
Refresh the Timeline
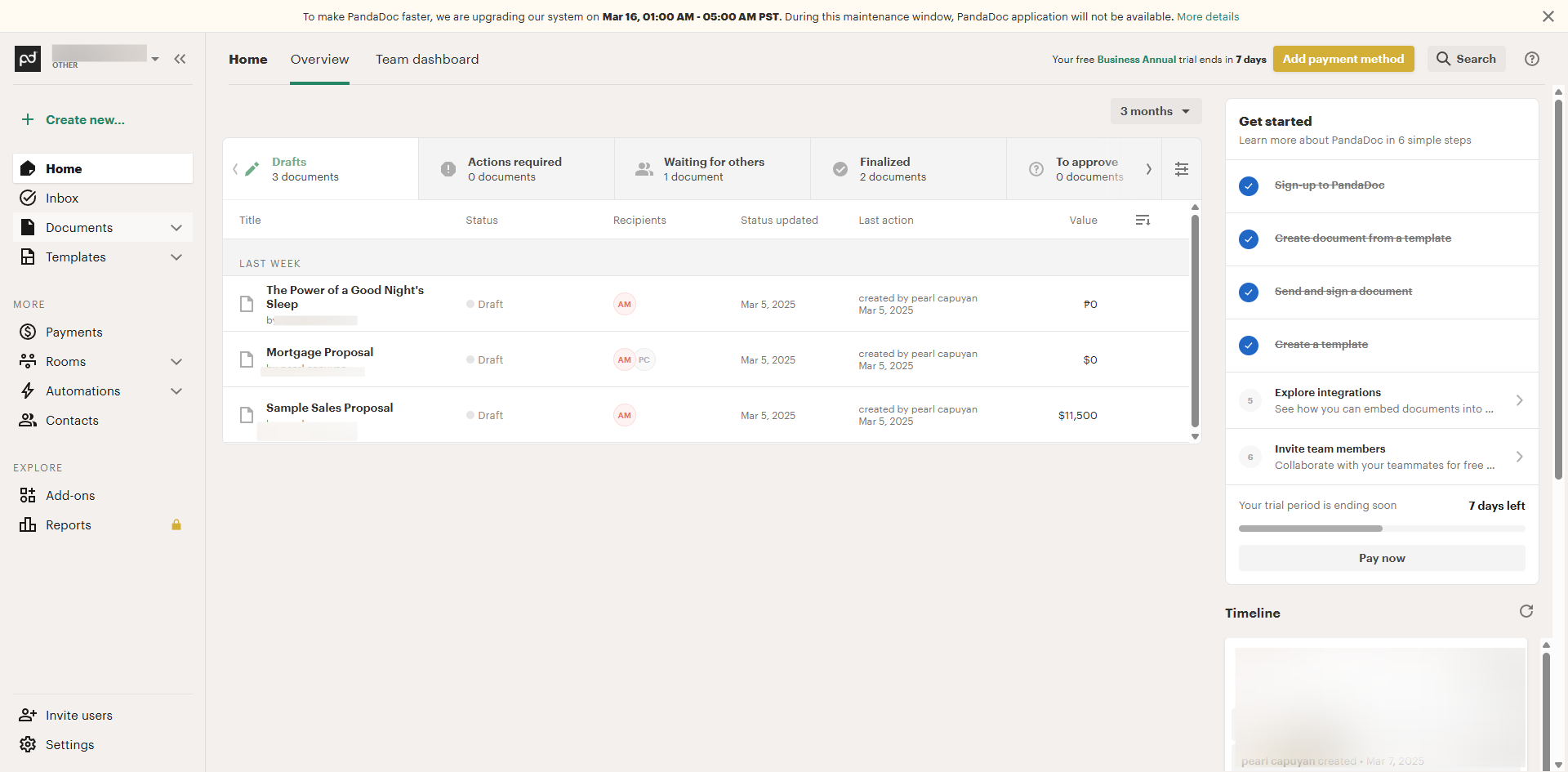click(1526, 611)
